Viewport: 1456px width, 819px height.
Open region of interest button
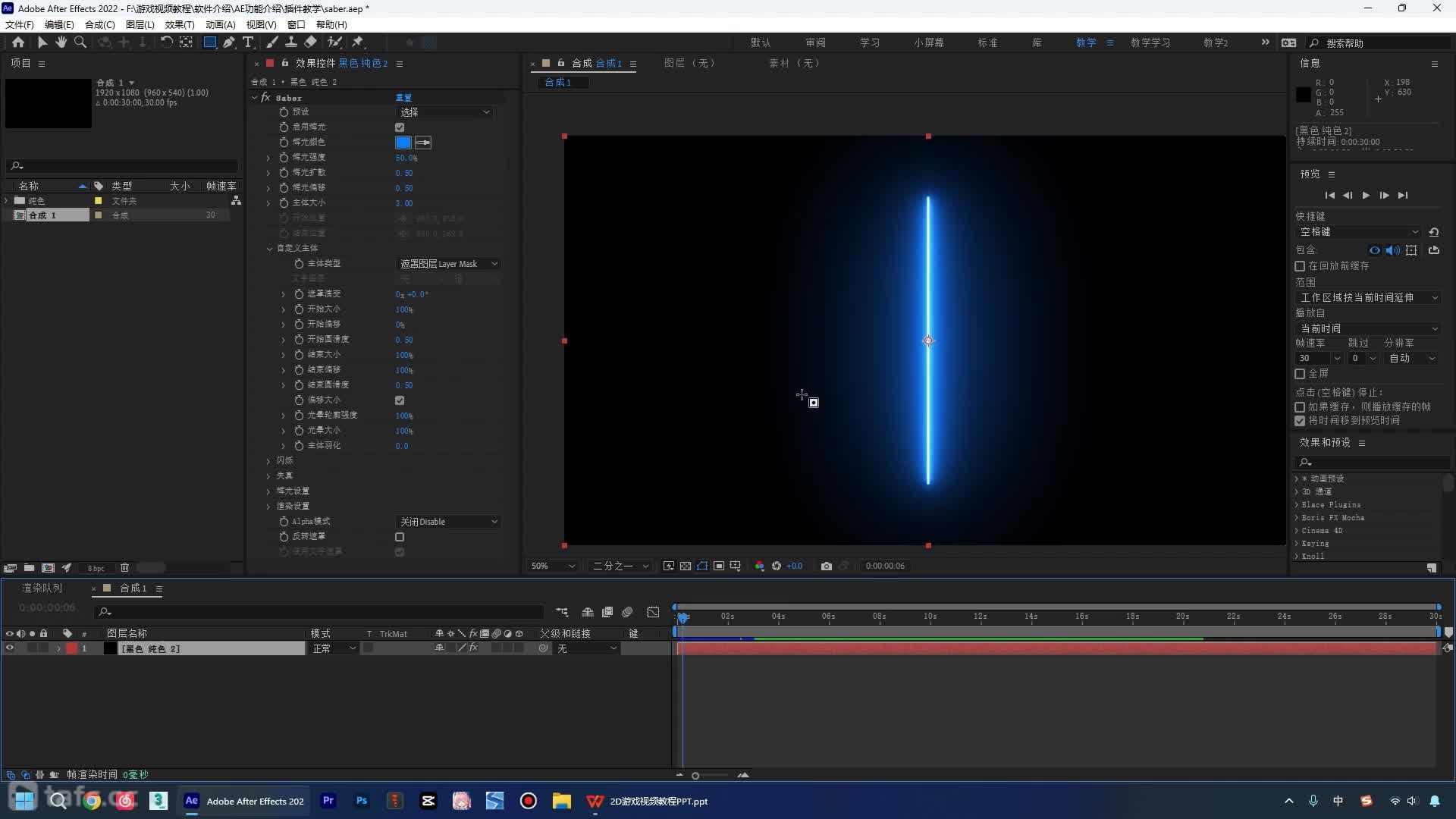pos(719,566)
